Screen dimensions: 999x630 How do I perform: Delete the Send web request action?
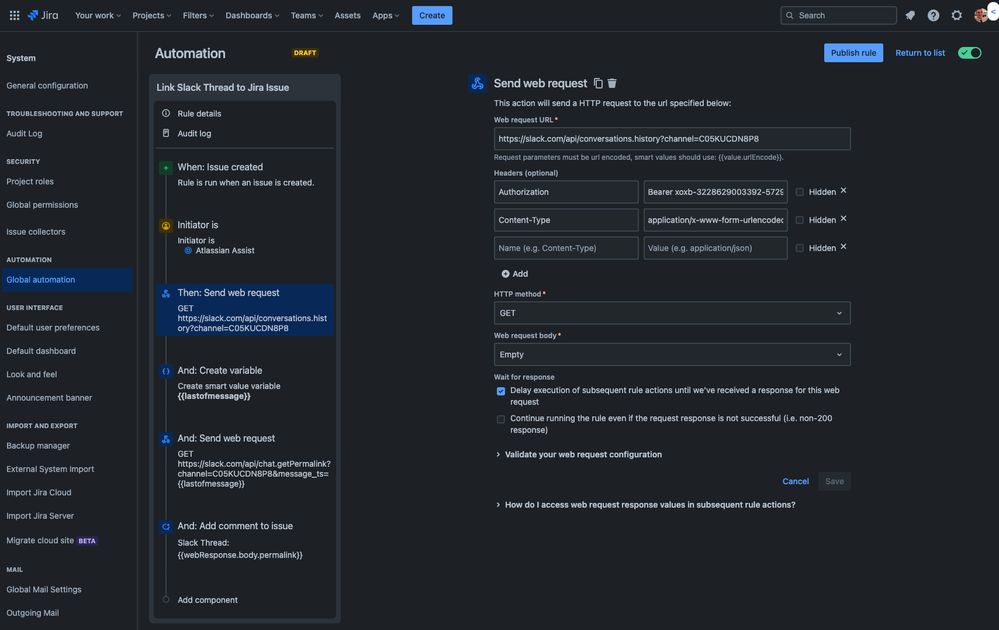click(612, 83)
